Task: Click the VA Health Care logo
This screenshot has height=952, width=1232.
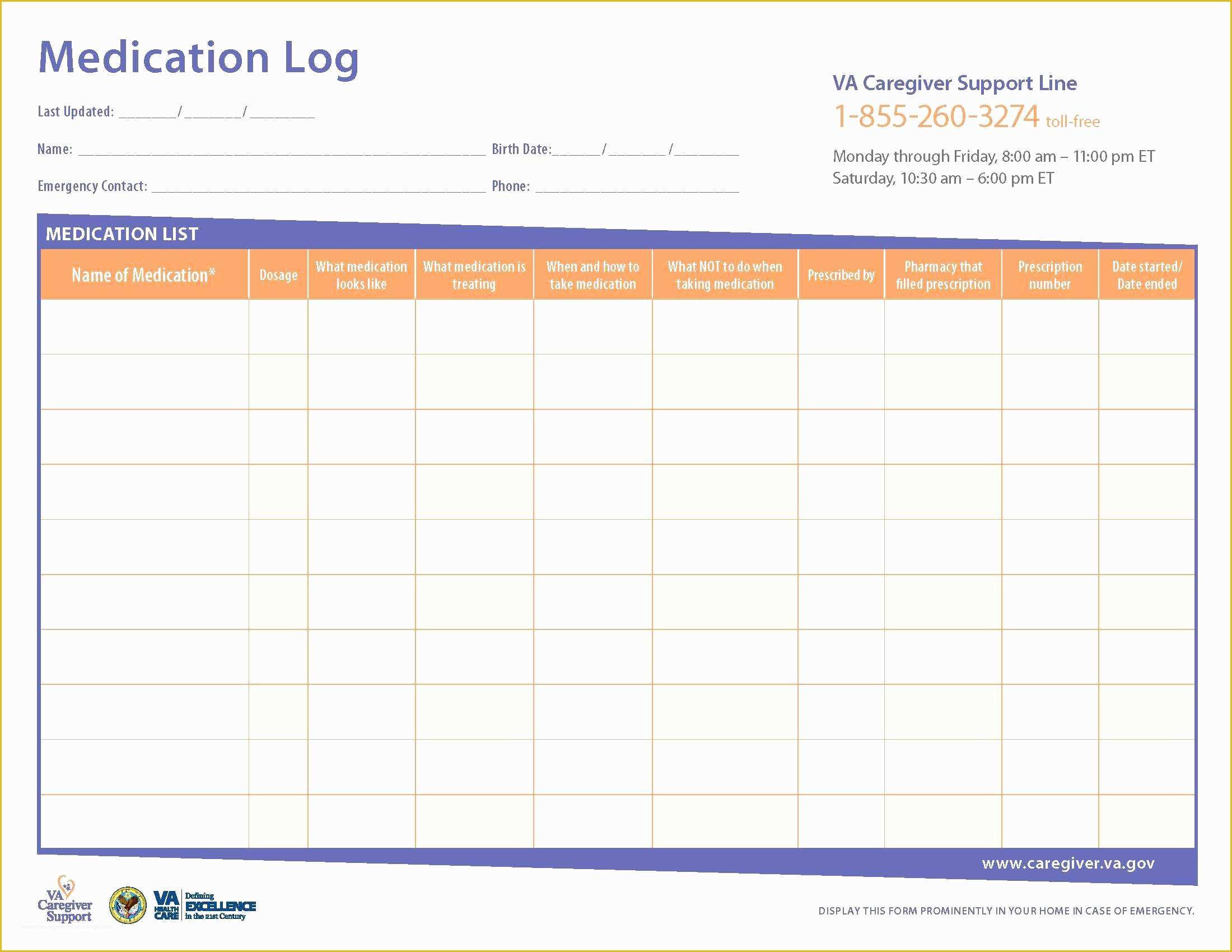Action: pos(166,905)
